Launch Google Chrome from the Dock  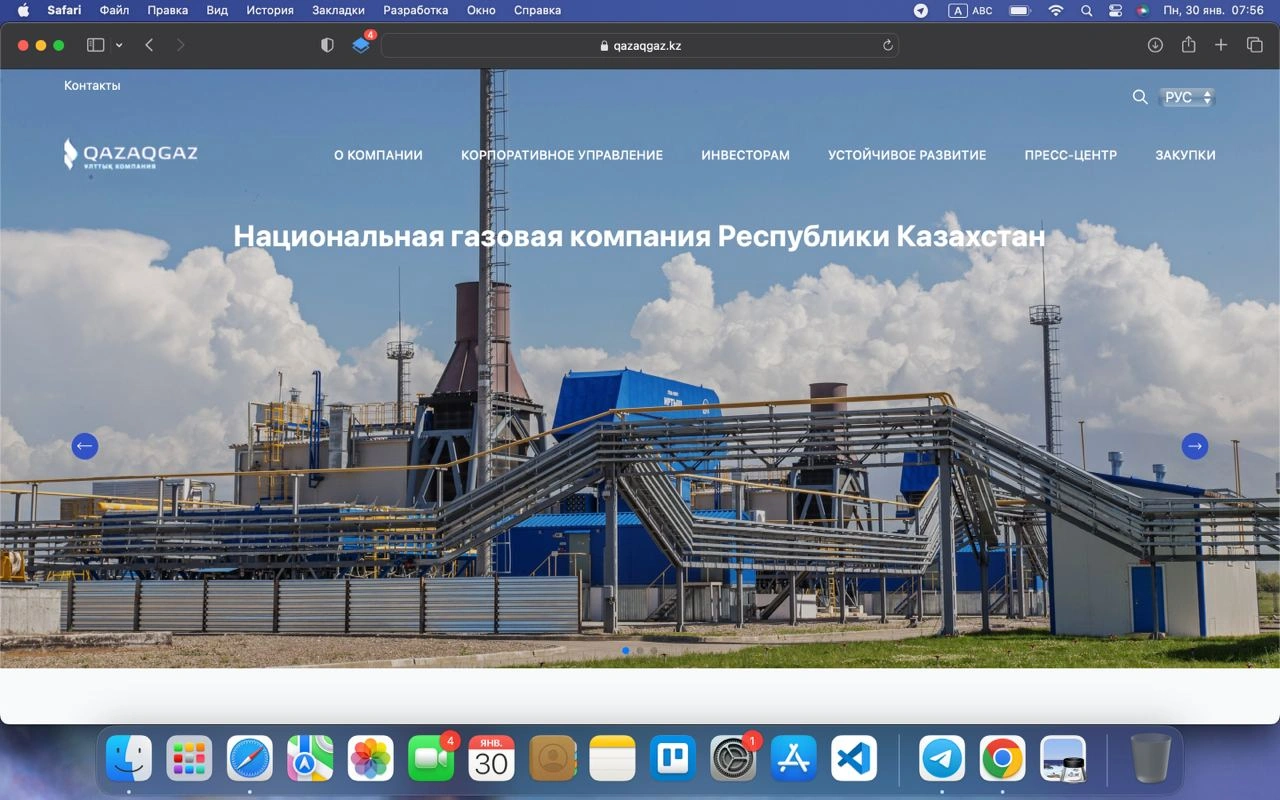point(1002,758)
